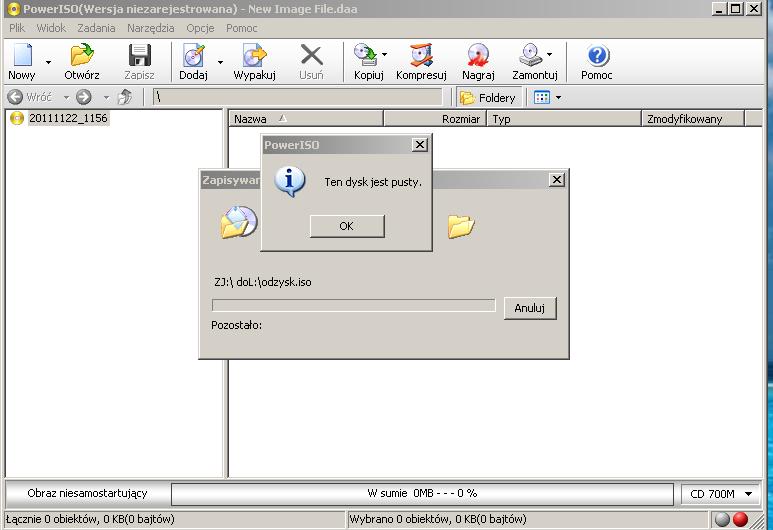The width and height of the screenshot is (773, 530).
Task: Open the Widok menu
Action: (51, 28)
